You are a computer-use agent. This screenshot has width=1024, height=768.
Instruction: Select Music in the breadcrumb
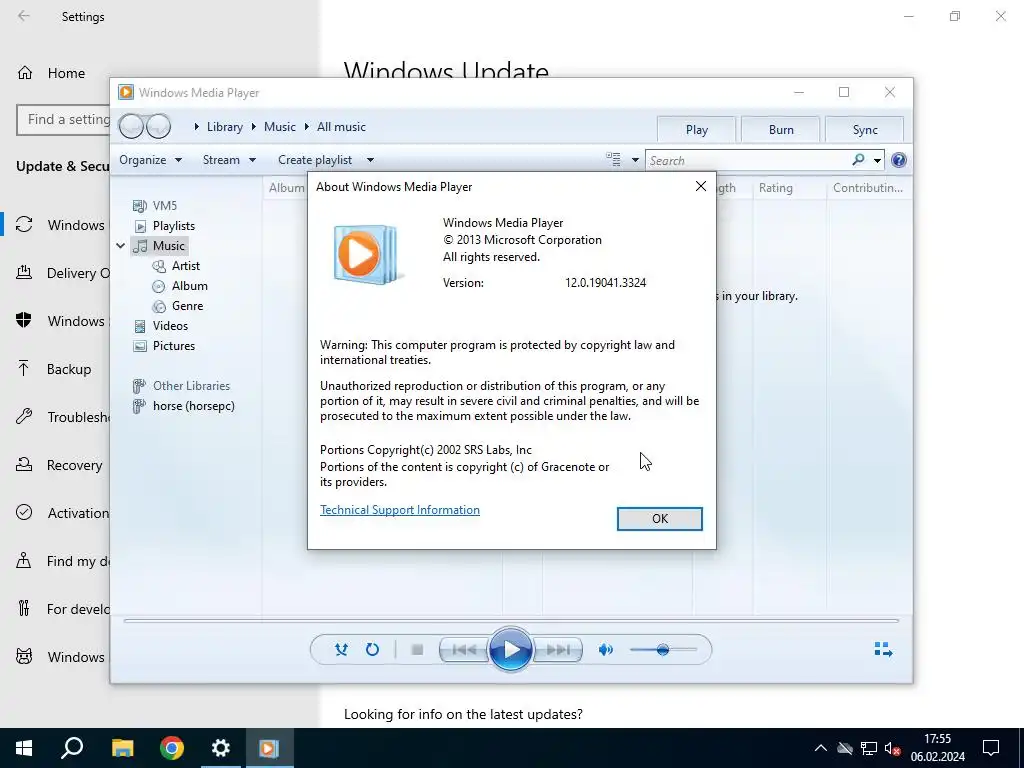(x=280, y=127)
